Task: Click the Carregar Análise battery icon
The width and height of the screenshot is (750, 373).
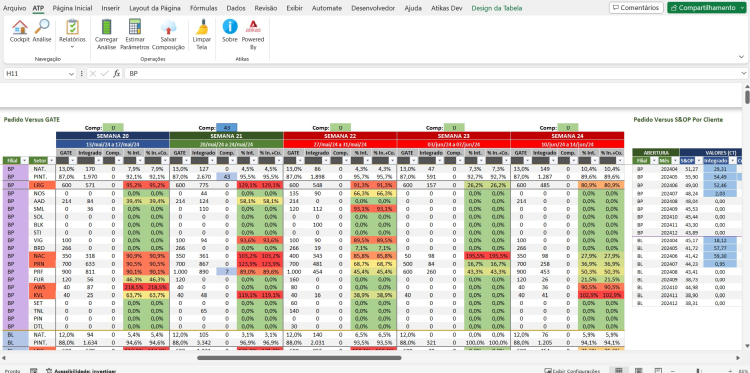Action: click(106, 27)
